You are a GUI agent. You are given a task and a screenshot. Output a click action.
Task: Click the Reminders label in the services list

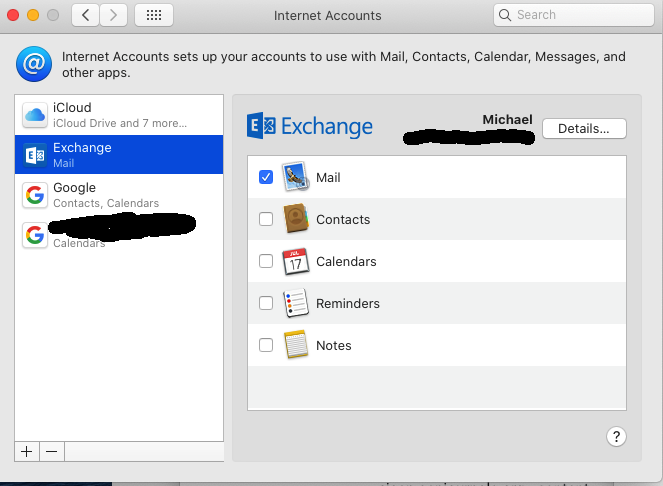348,303
